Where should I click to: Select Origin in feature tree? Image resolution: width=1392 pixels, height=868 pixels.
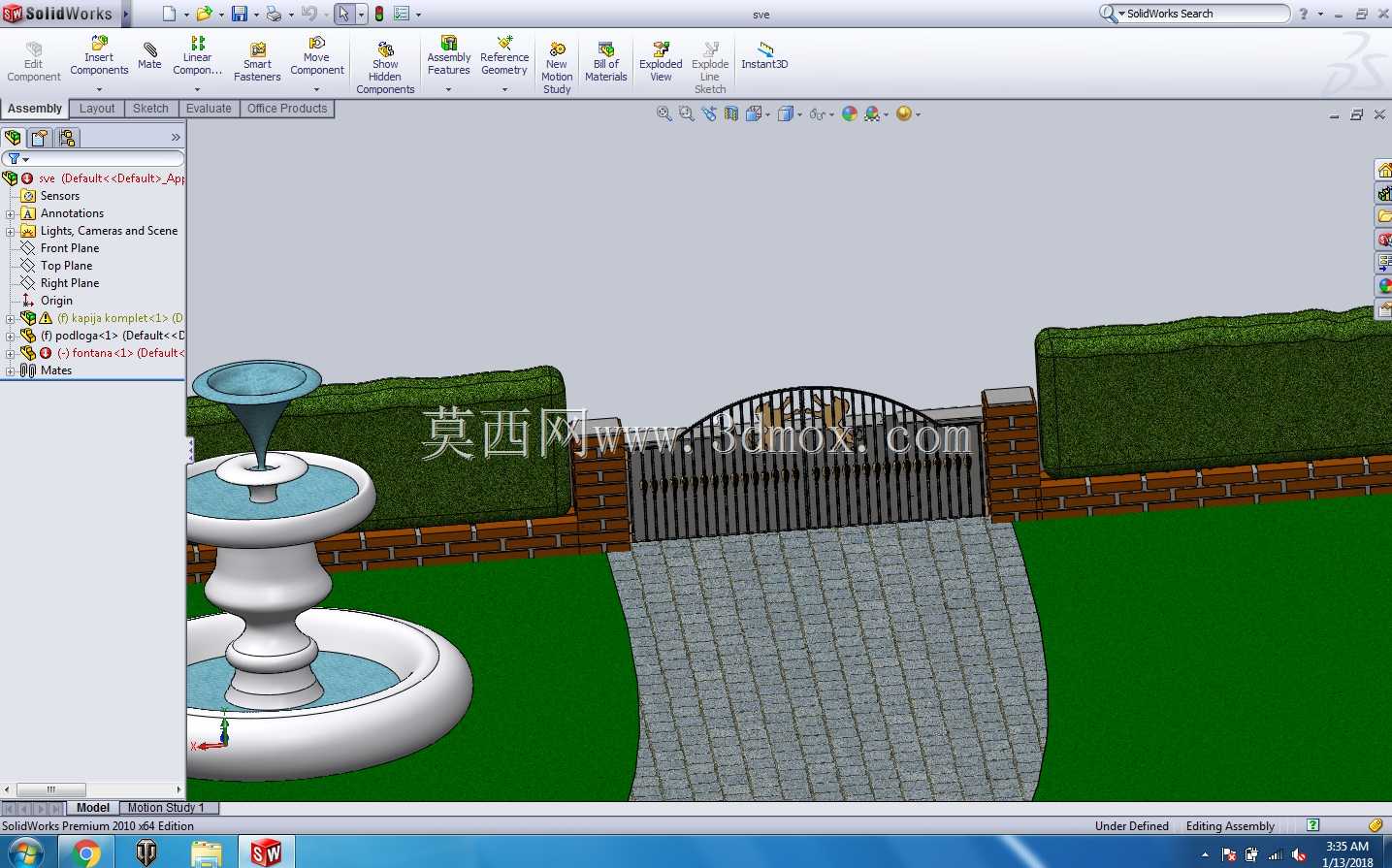[56, 301]
